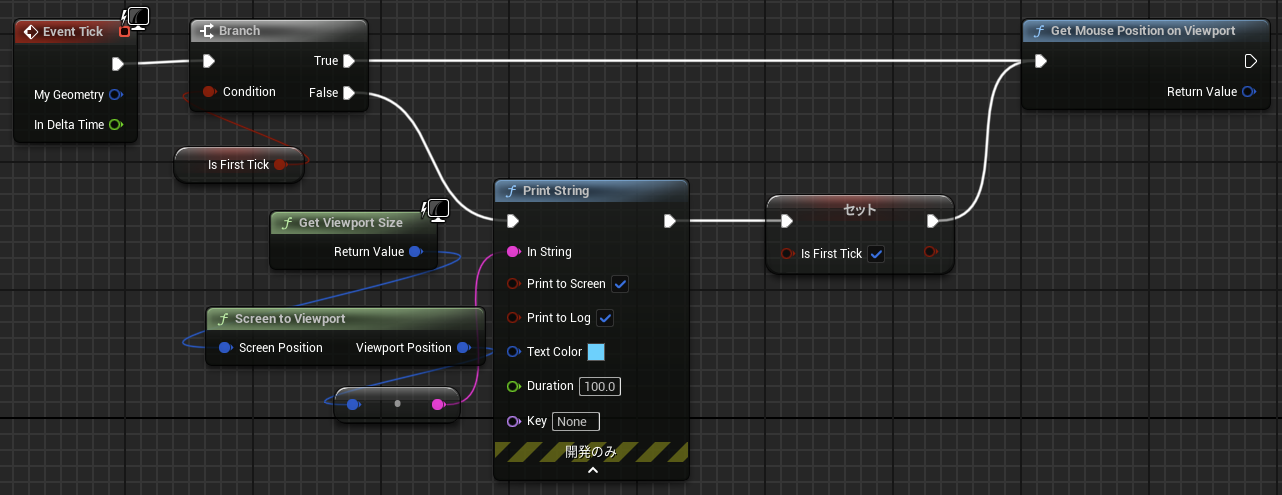Click the In String input pin
This screenshot has height=495, width=1282.
point(514,252)
